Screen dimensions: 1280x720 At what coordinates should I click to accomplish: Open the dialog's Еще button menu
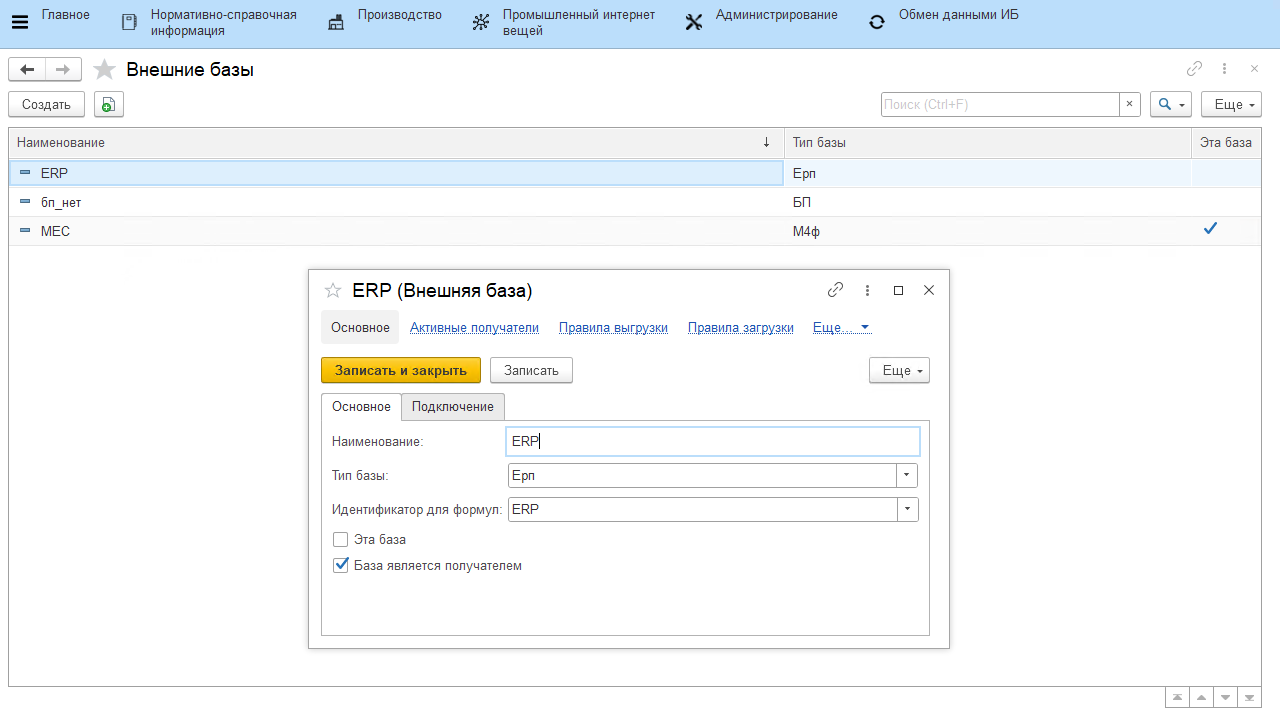point(899,370)
